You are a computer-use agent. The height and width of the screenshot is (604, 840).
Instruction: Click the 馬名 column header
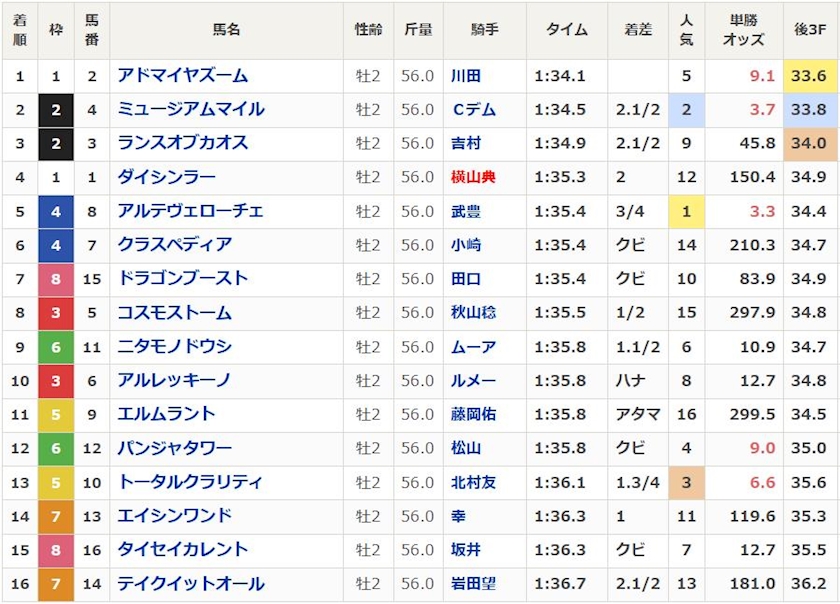[226, 30]
